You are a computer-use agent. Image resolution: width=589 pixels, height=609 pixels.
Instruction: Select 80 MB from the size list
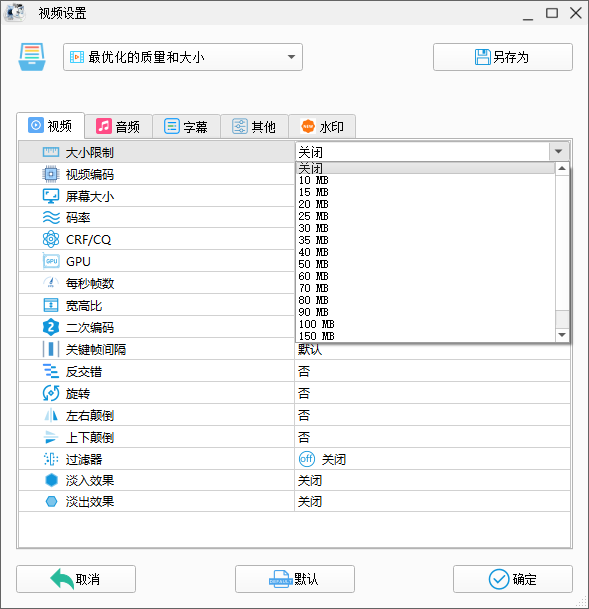(425, 300)
